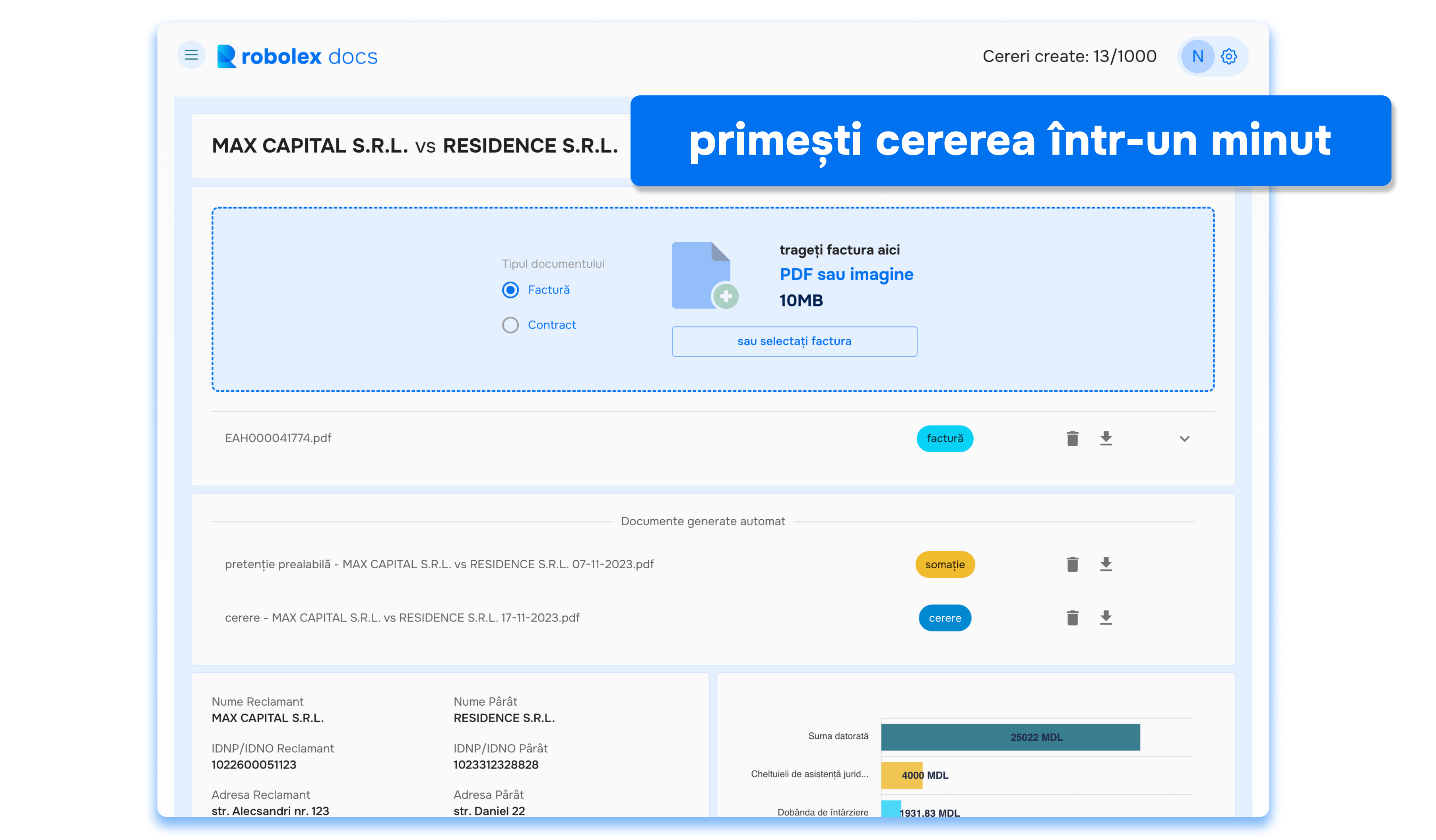Click 'sau selectați factura' button

point(794,342)
